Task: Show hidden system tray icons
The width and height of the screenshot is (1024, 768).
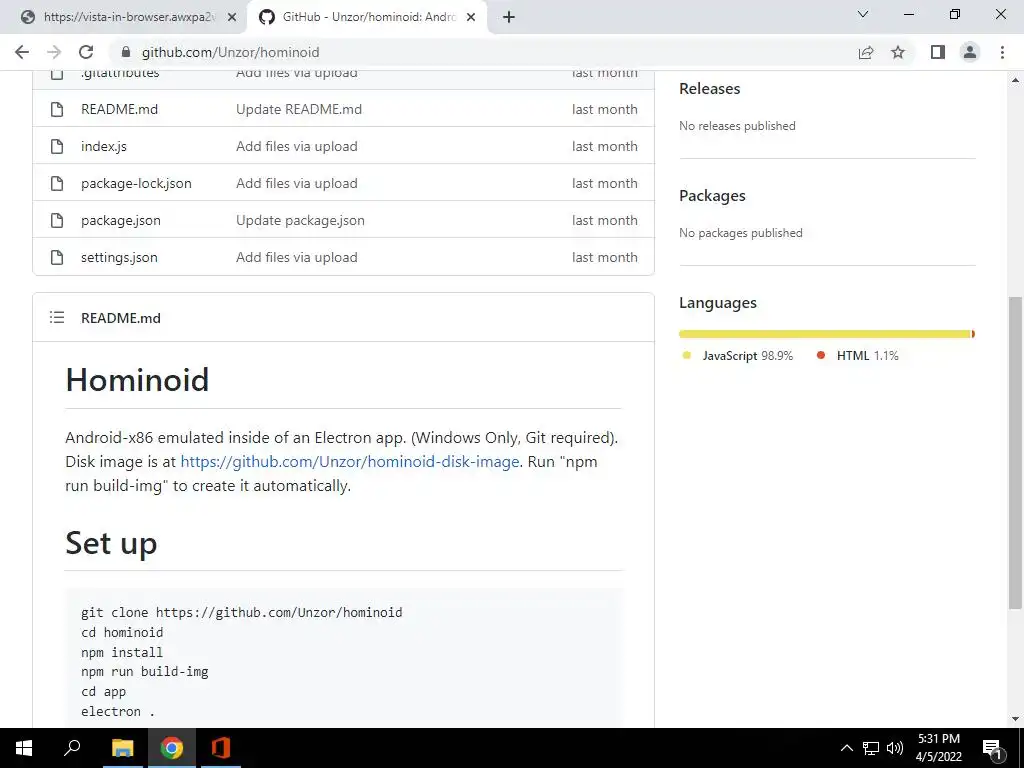Action: [846, 748]
